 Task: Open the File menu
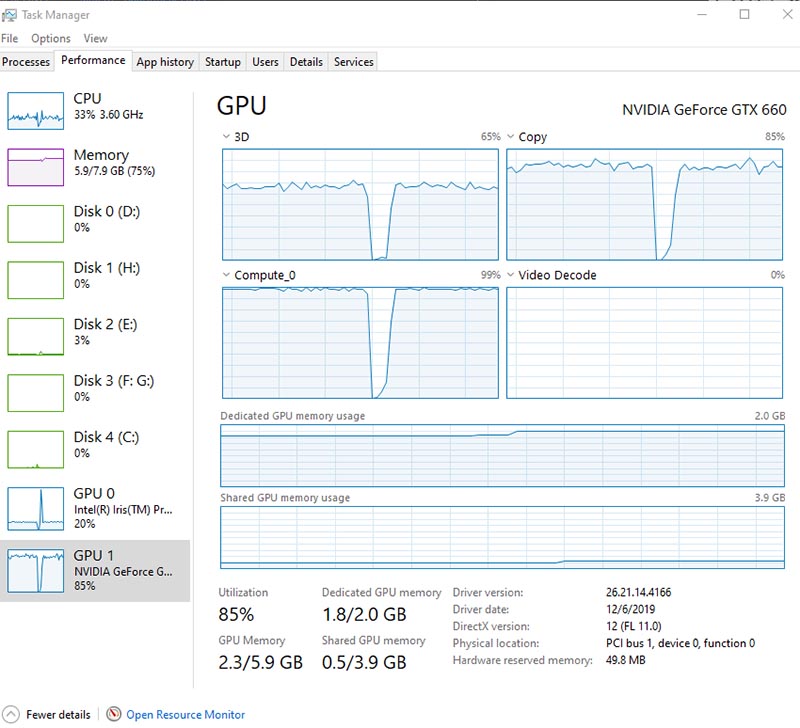[9, 38]
